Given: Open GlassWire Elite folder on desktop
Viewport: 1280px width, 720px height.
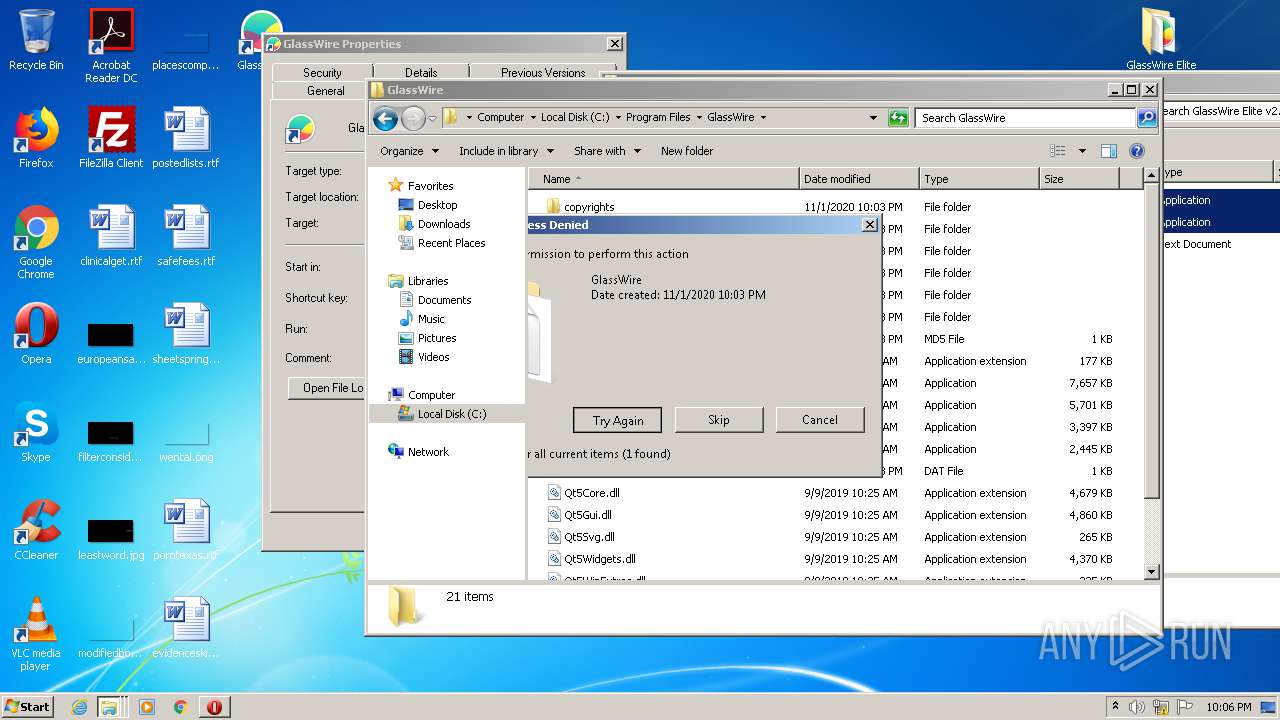Looking at the screenshot, I should pos(1161,40).
